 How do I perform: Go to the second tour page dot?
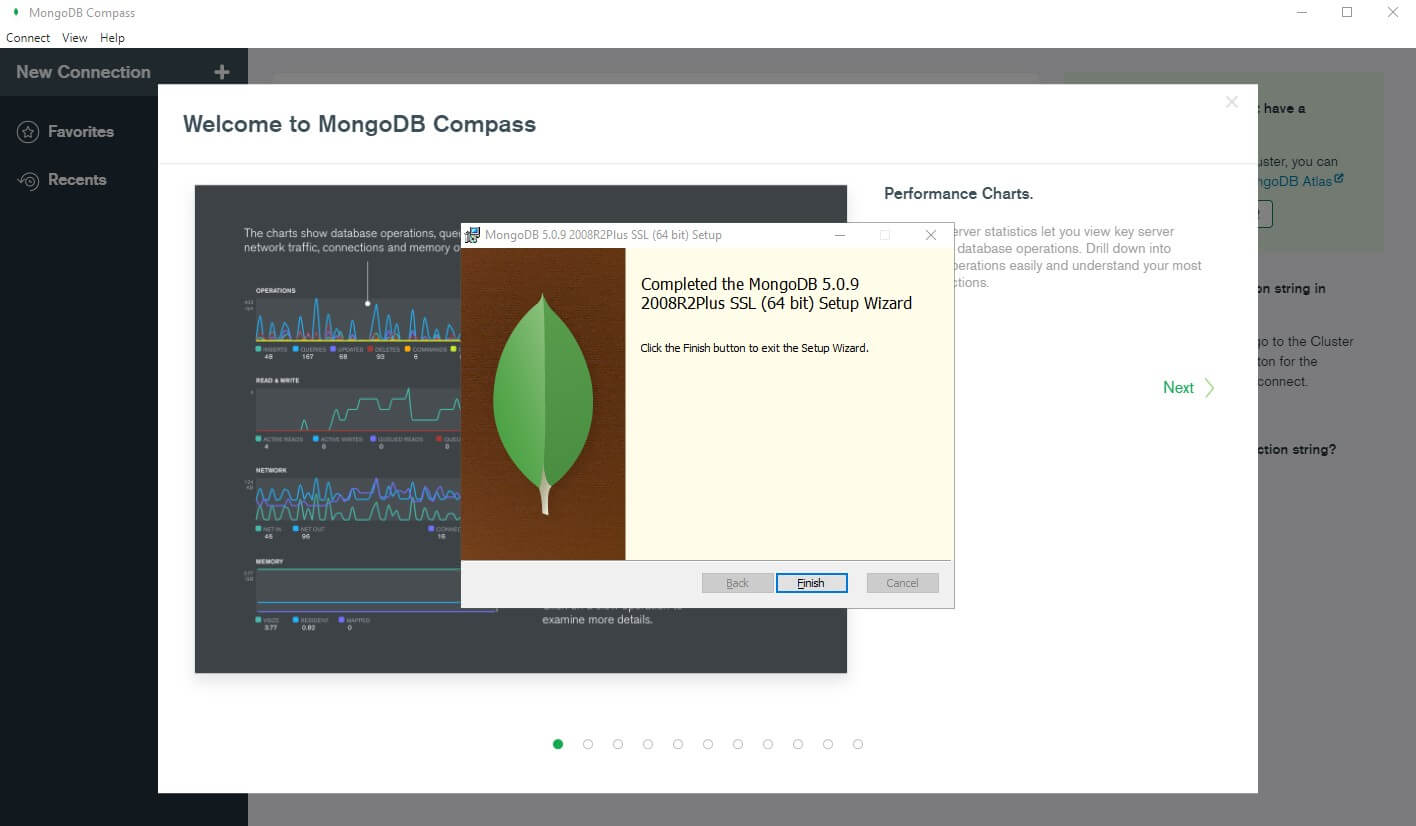click(x=588, y=744)
